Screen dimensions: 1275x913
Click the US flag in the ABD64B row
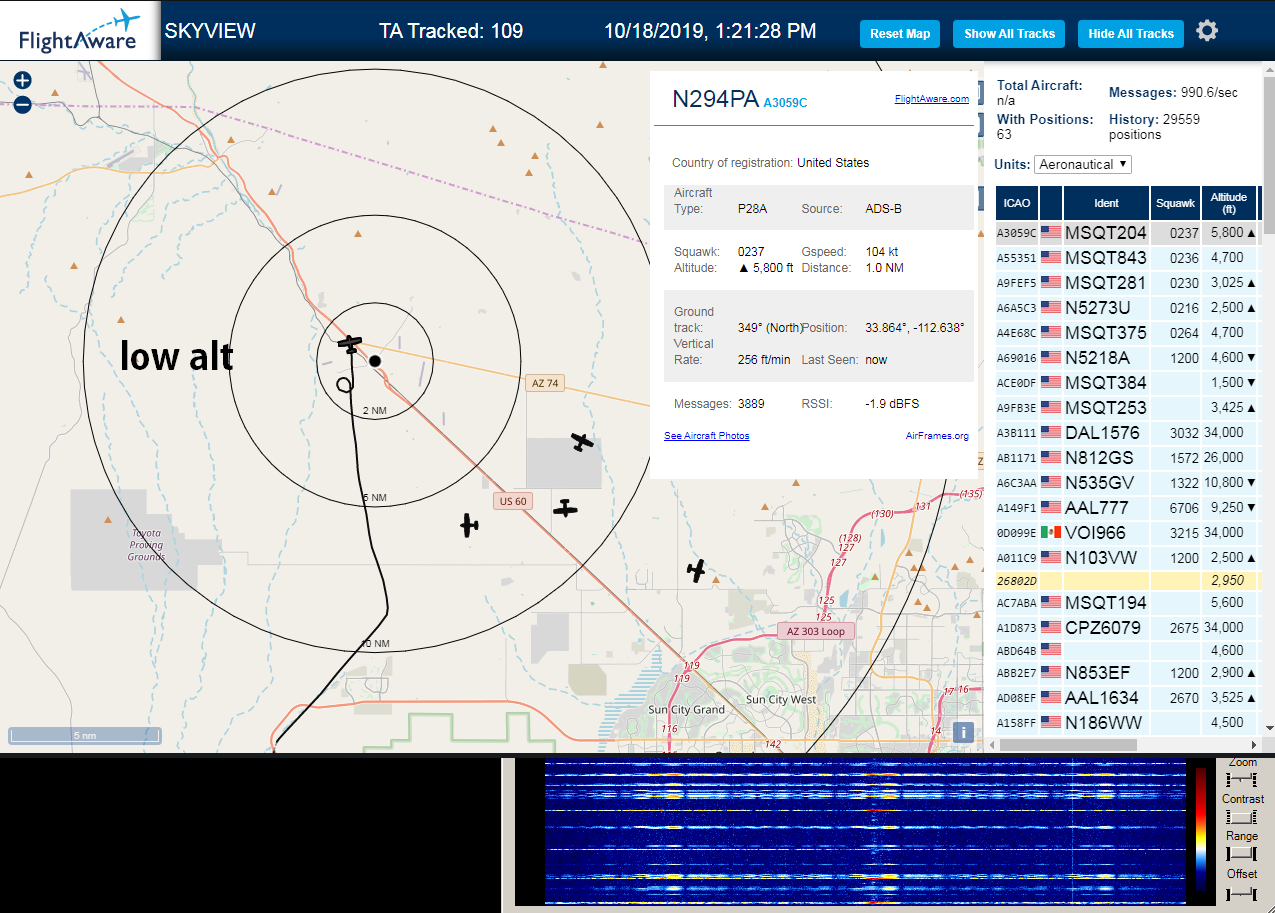[x=1050, y=650]
